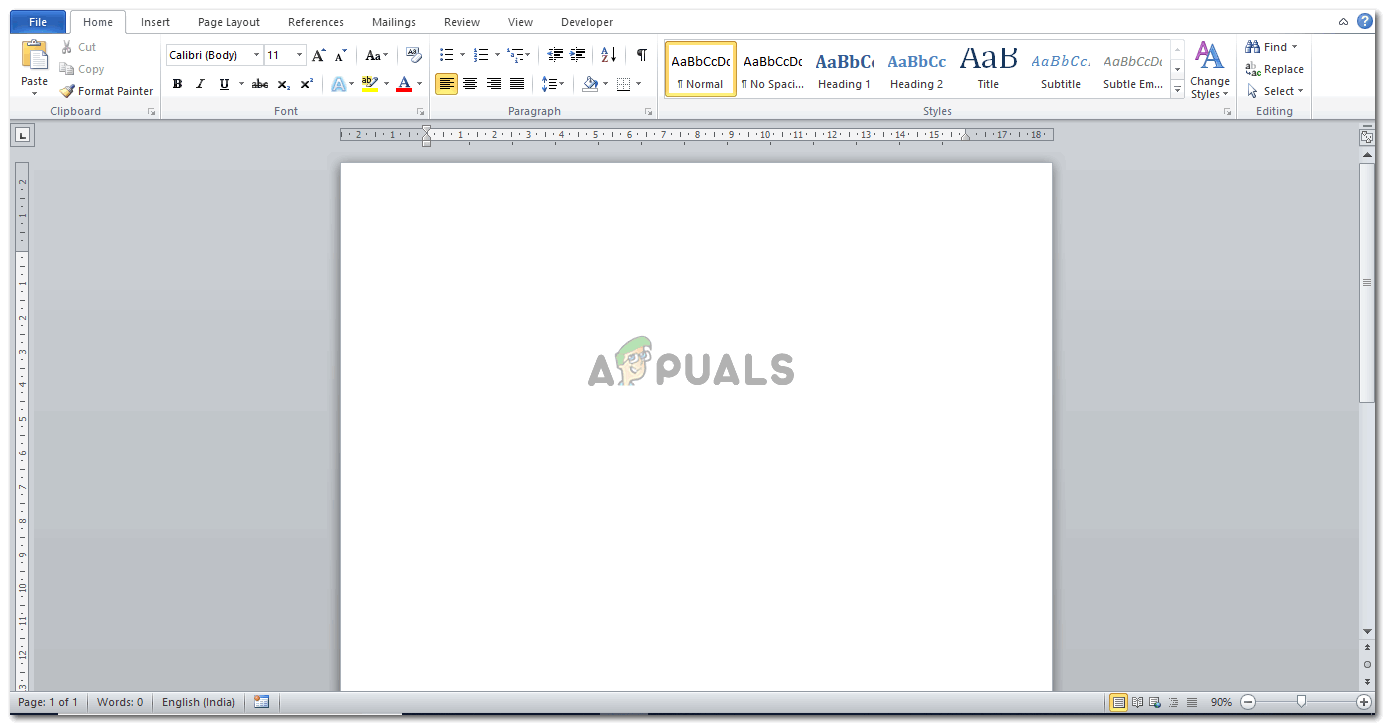Click the 90% zoom level button
The height and width of the screenshot is (726, 1386).
(x=1221, y=702)
